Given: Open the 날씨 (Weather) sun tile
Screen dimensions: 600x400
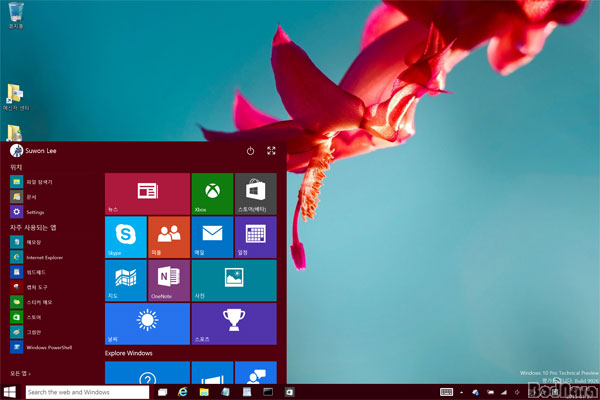Looking at the screenshot, I should tap(147, 324).
